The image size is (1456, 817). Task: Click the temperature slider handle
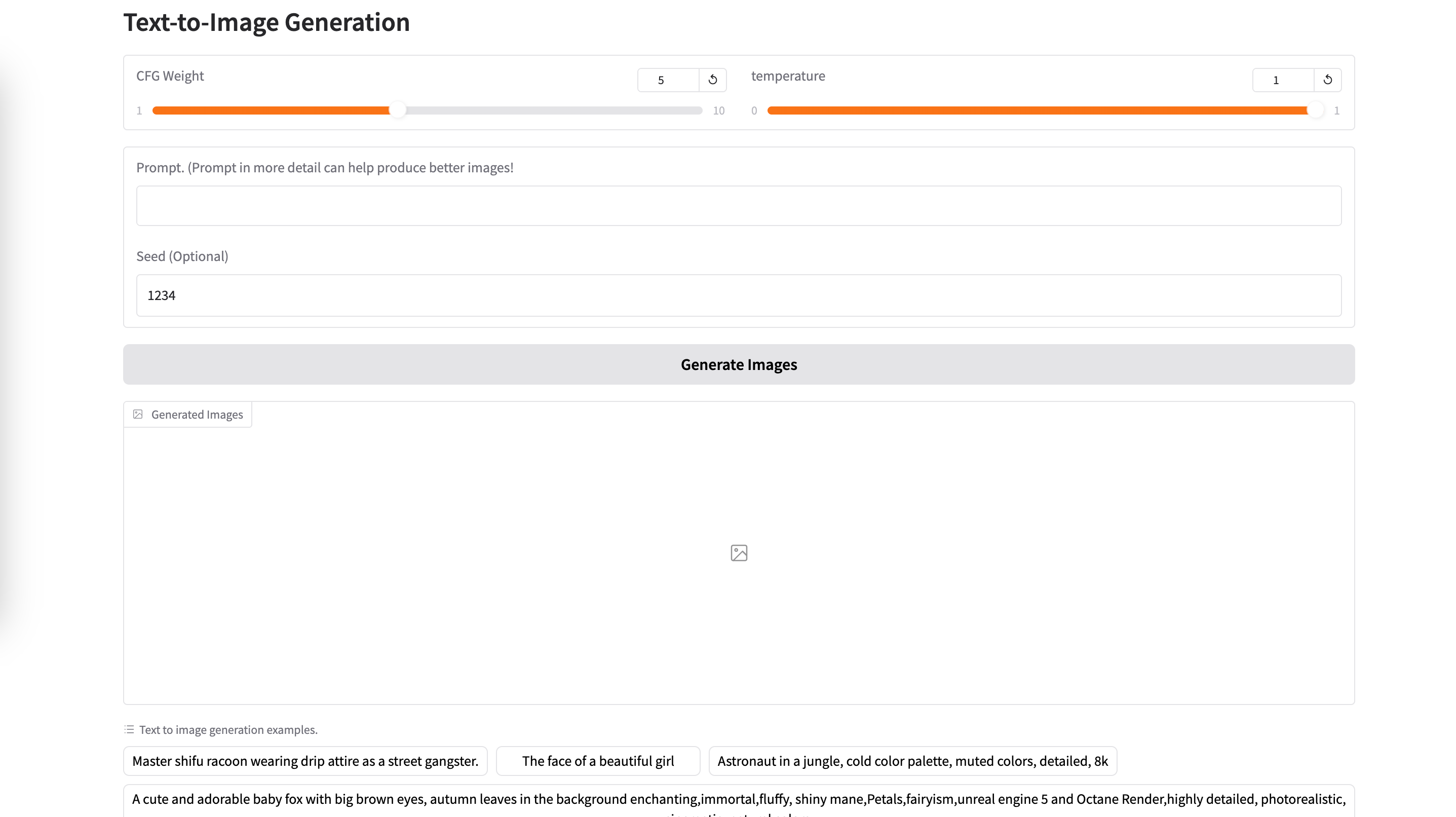pos(1316,110)
